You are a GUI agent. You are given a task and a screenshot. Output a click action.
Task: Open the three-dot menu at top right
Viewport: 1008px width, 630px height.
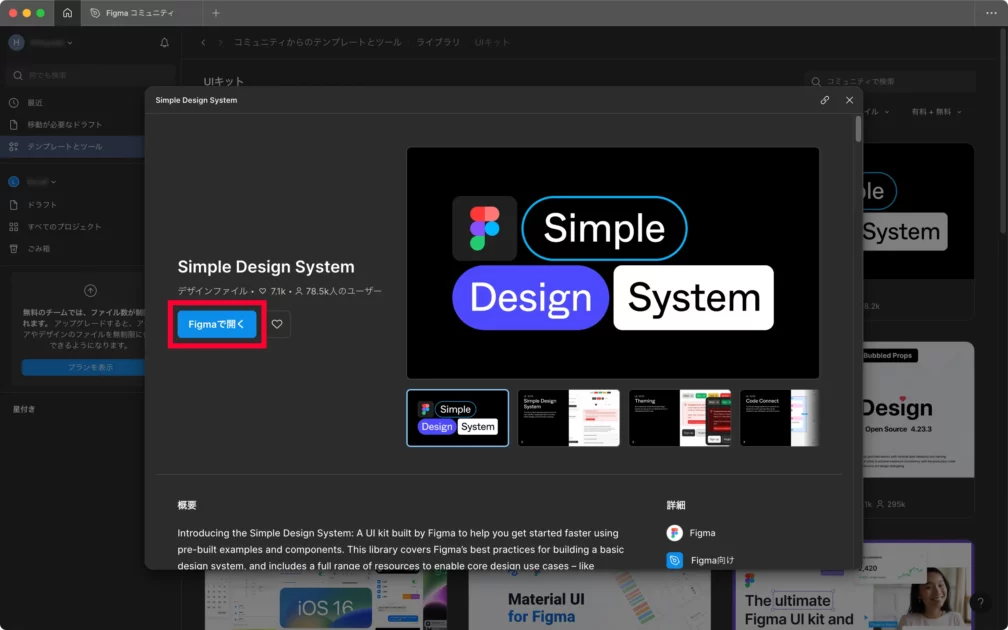point(990,13)
